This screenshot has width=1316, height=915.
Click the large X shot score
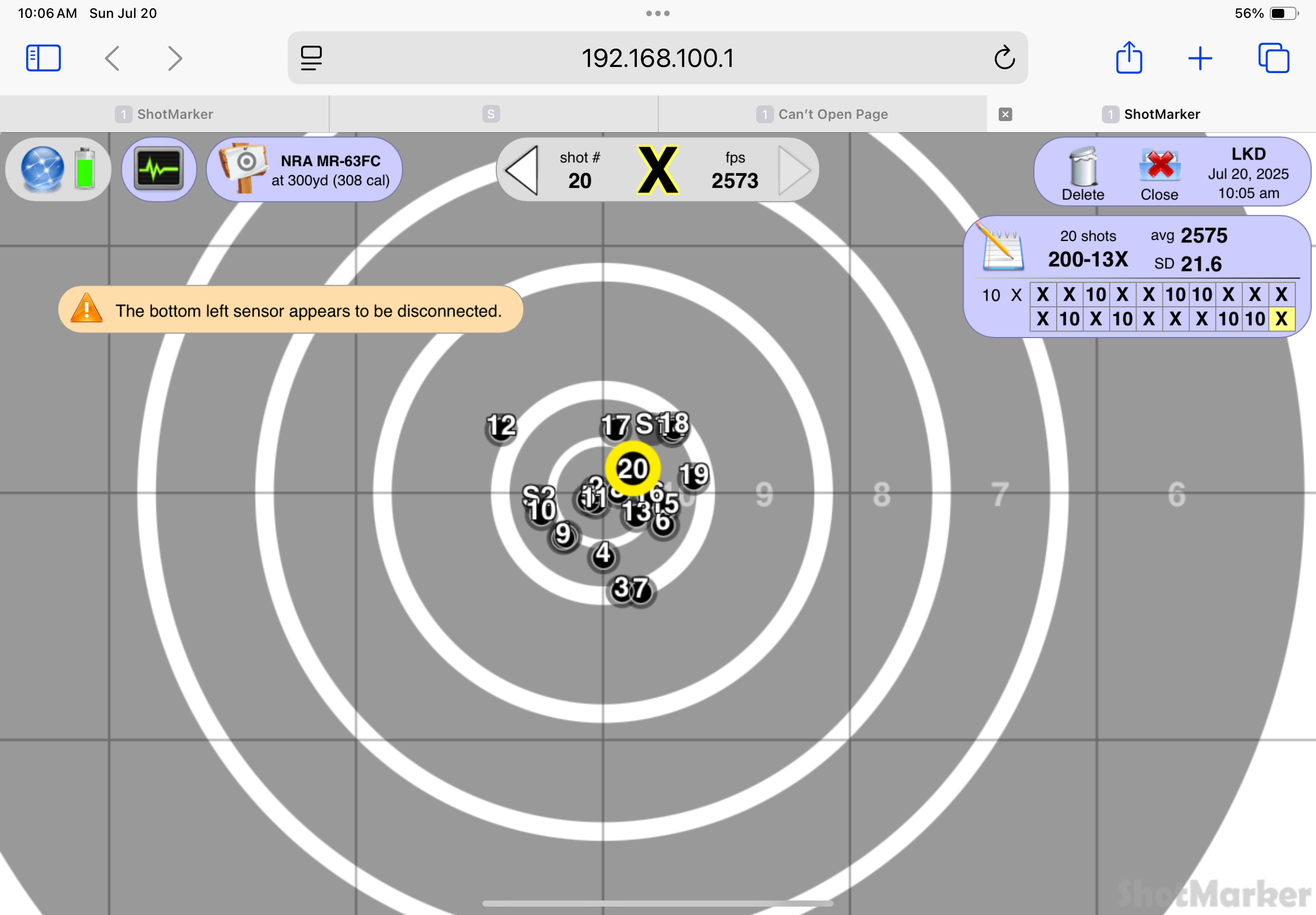(657, 170)
